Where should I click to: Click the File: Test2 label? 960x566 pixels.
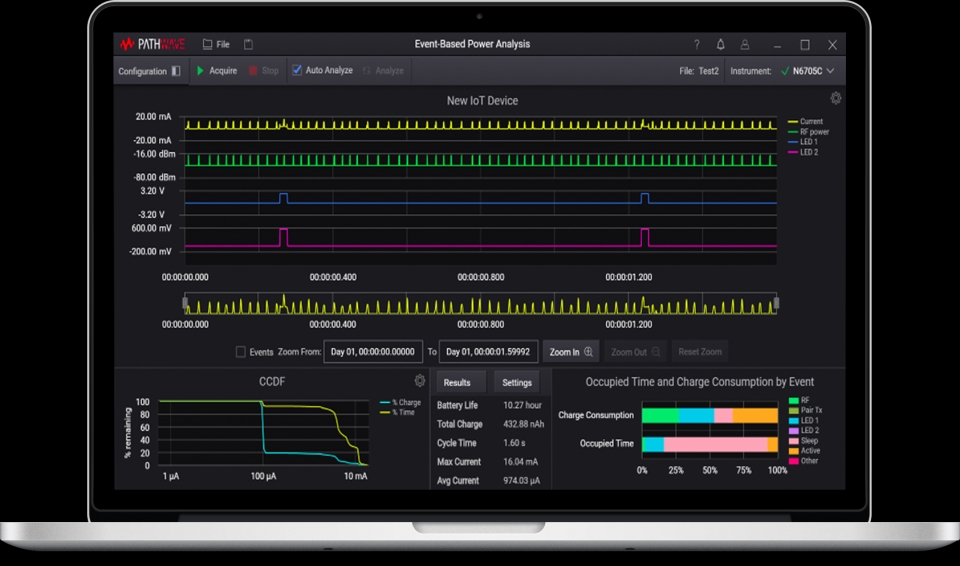pos(699,71)
